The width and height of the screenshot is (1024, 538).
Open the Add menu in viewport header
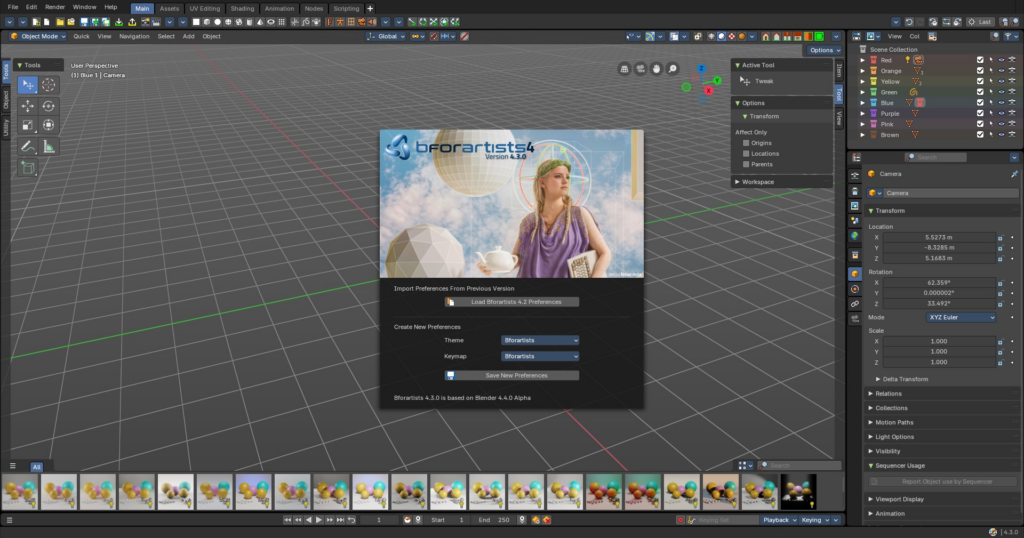click(x=188, y=37)
